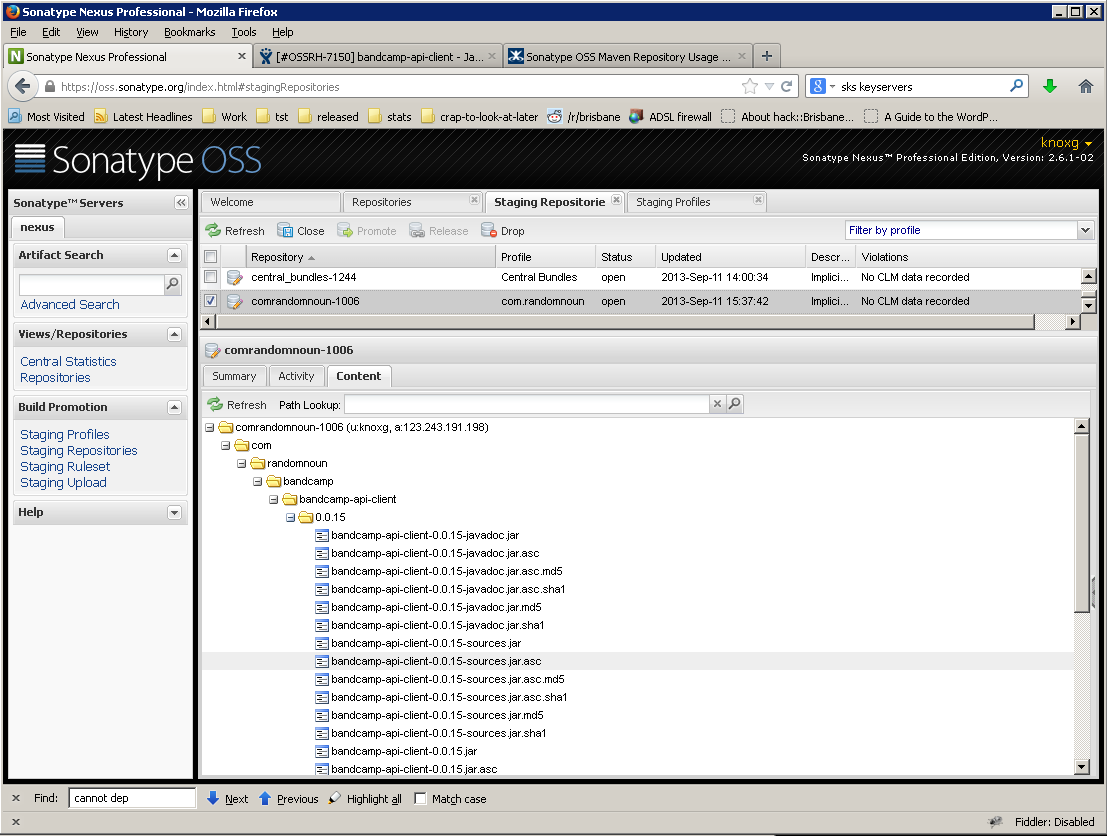1107x836 pixels.
Task: Open Advanced Search link
Action: click(70, 304)
